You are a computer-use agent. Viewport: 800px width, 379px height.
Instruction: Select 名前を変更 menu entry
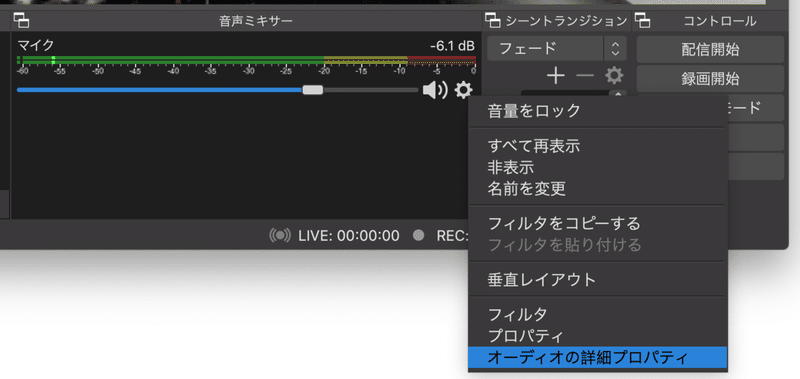click(x=597, y=189)
